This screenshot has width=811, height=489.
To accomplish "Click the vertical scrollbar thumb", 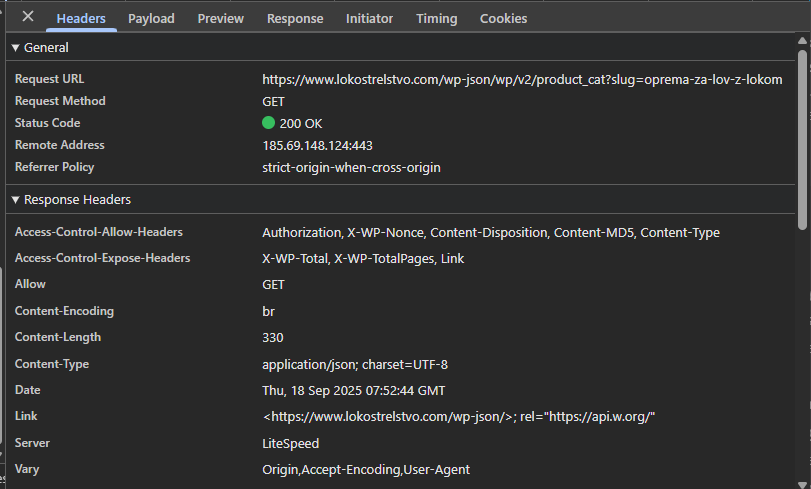I will click(x=802, y=140).
